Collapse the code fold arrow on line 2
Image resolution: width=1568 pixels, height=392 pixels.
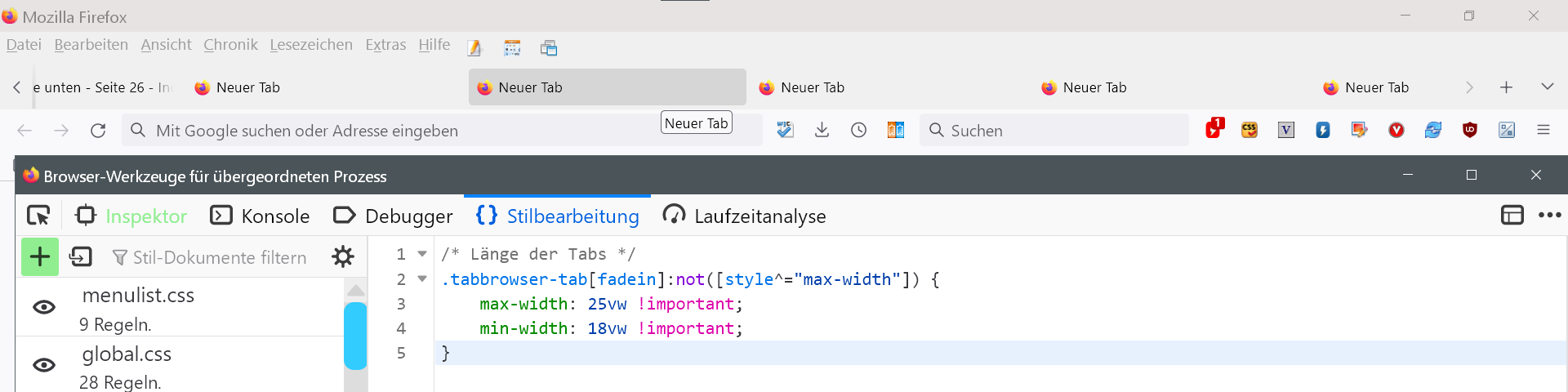[x=422, y=279]
